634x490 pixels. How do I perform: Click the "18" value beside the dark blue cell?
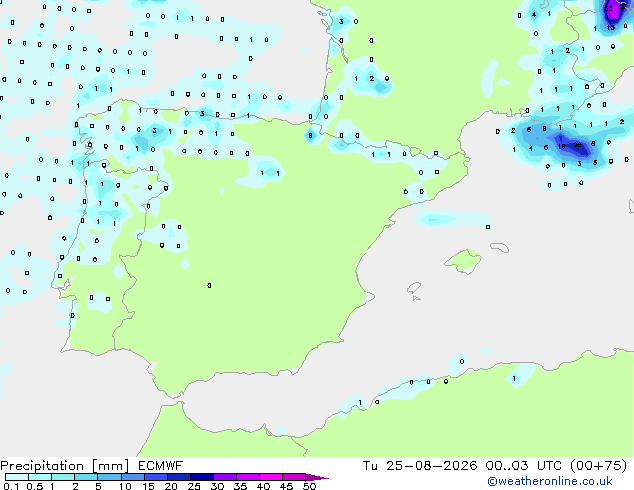[562, 146]
